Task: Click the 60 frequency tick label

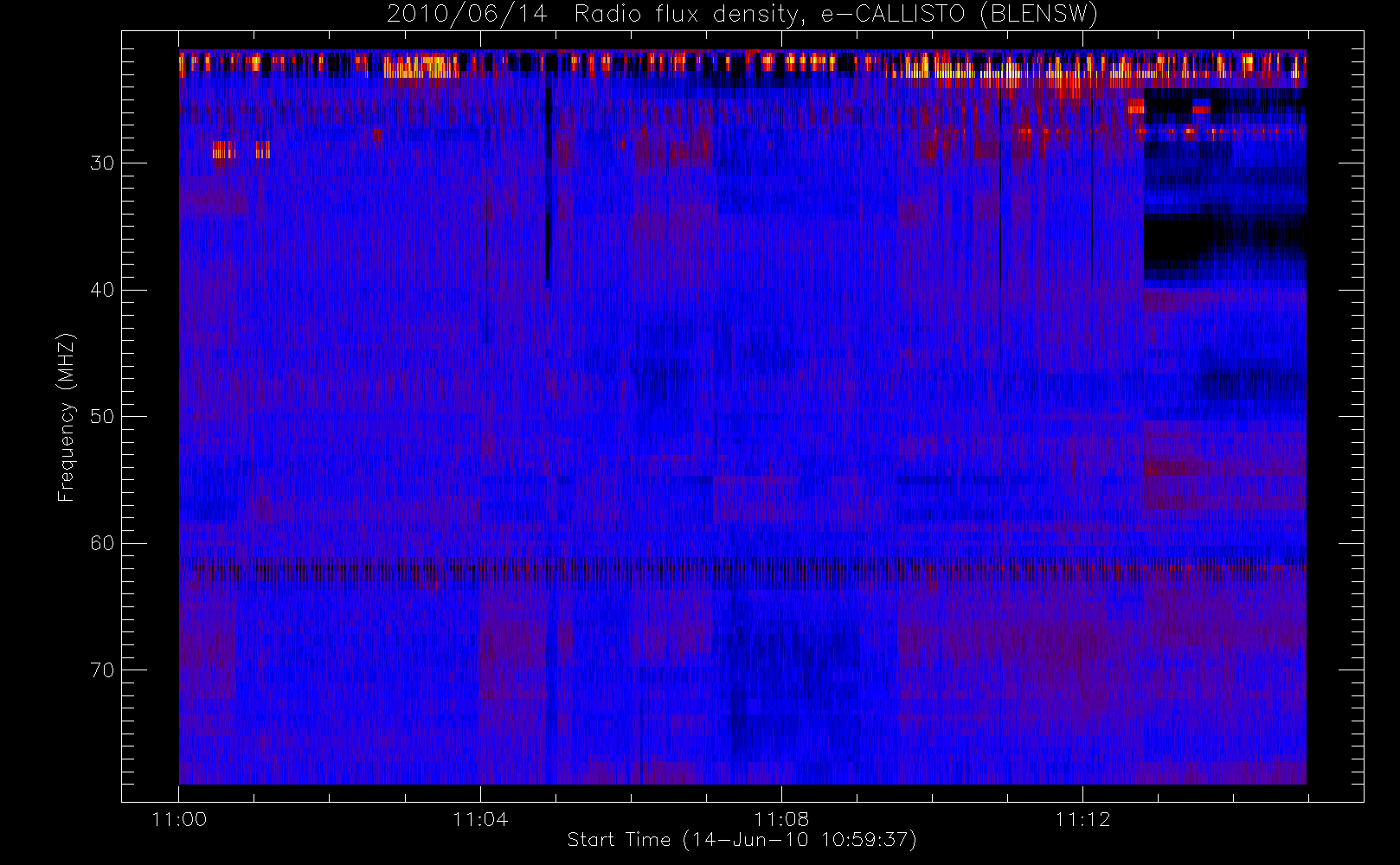Action: 102,543
